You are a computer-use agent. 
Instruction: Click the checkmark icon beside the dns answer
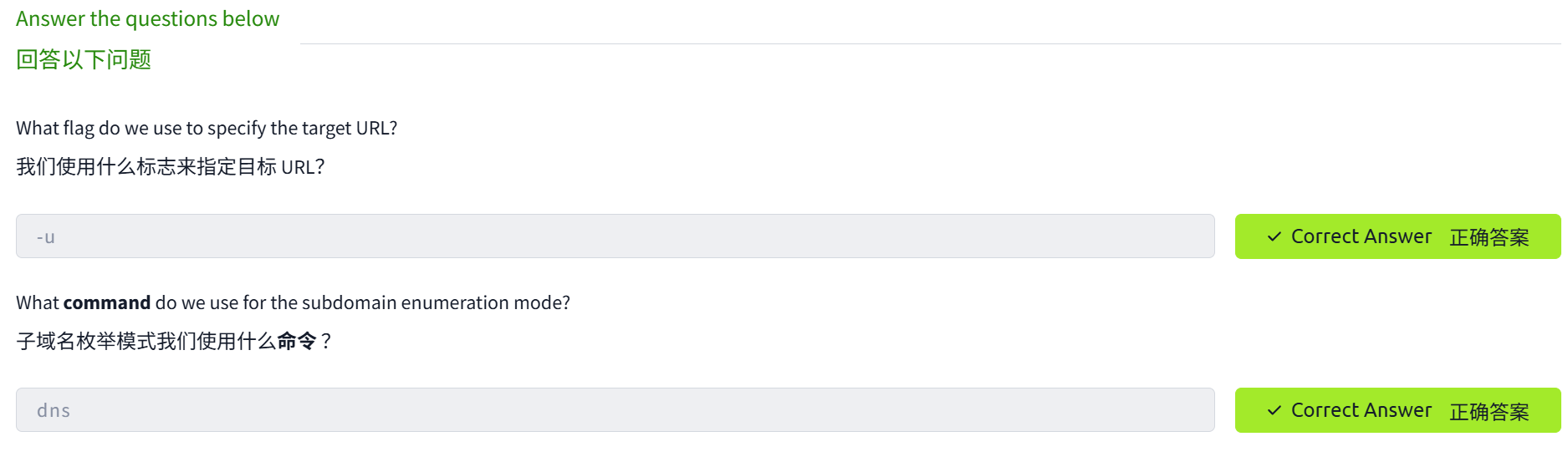[x=1274, y=411]
